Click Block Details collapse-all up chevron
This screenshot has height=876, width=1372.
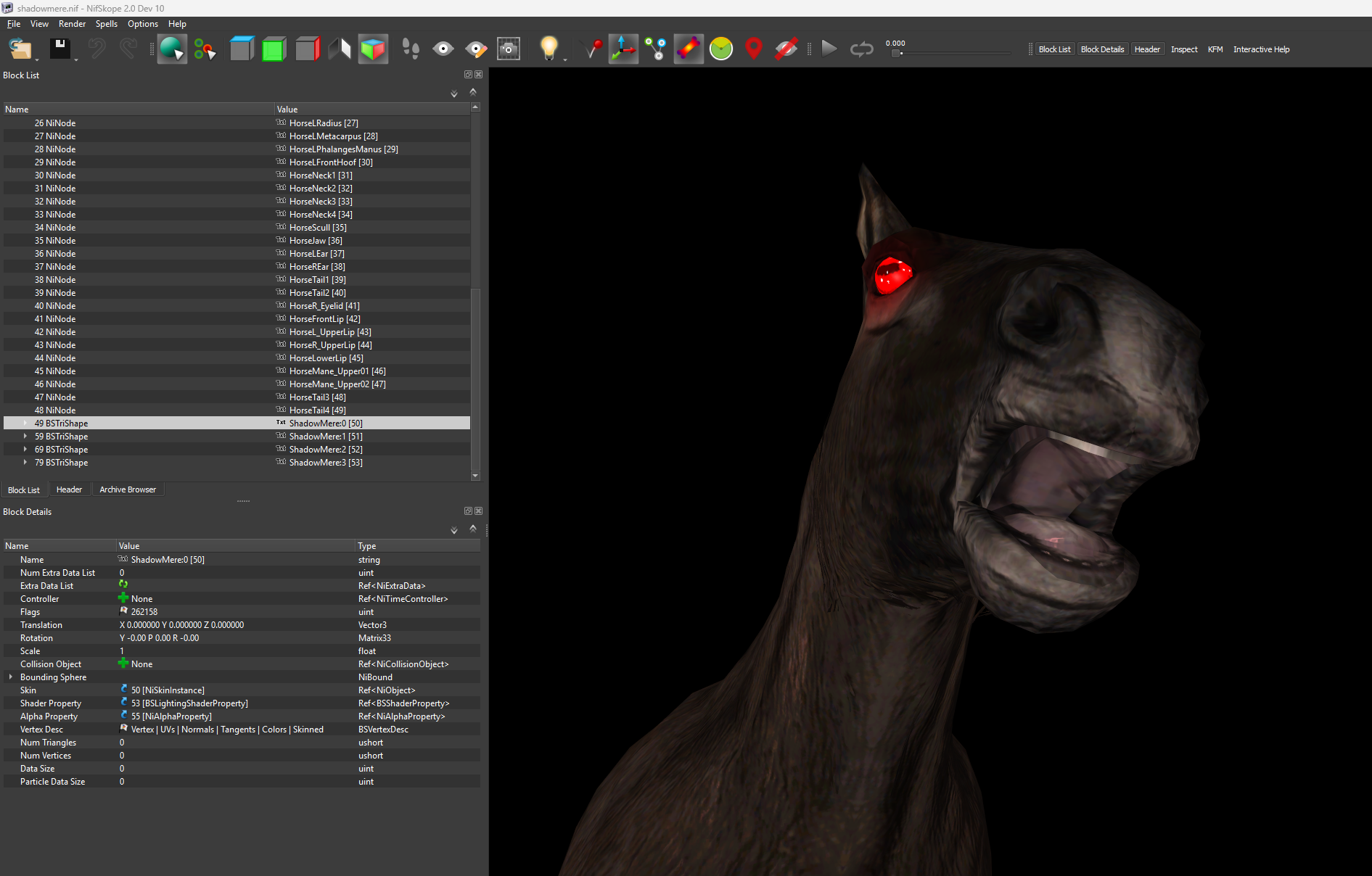pos(473,529)
